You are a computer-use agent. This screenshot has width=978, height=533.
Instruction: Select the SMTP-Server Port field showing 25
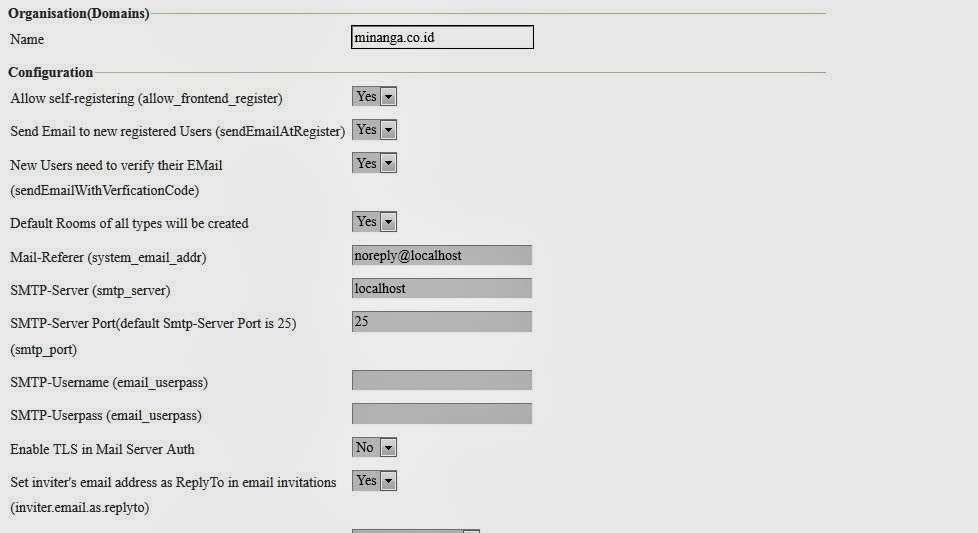coord(442,322)
